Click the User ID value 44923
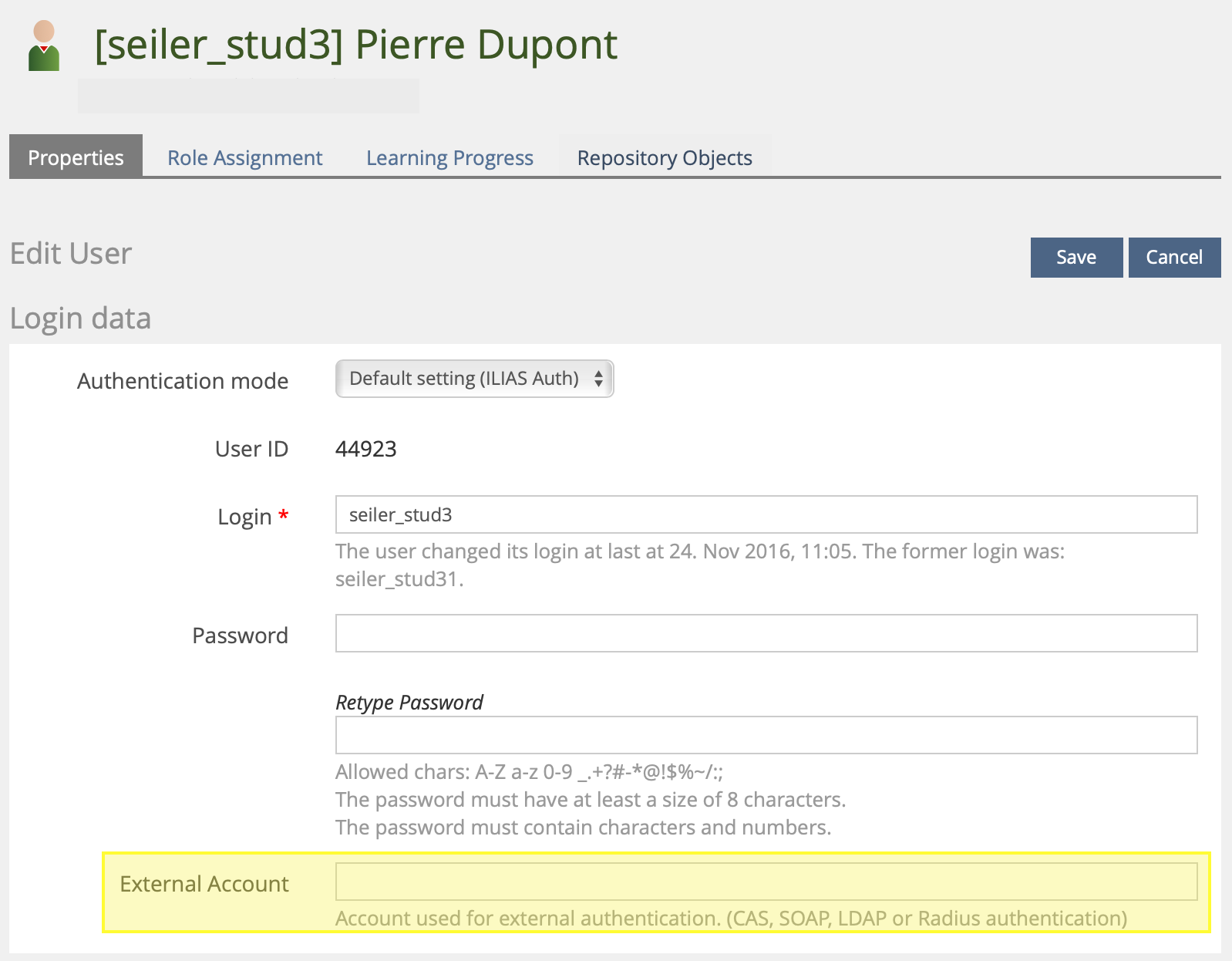 (x=365, y=449)
